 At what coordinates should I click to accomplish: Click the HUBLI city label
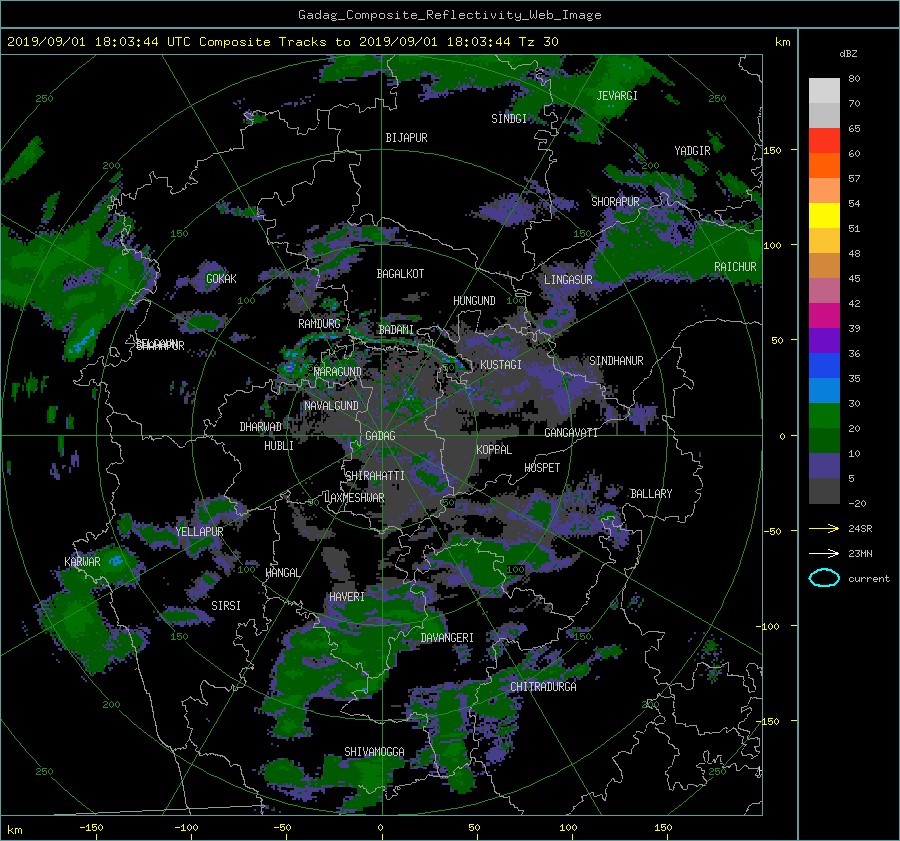click(x=278, y=446)
